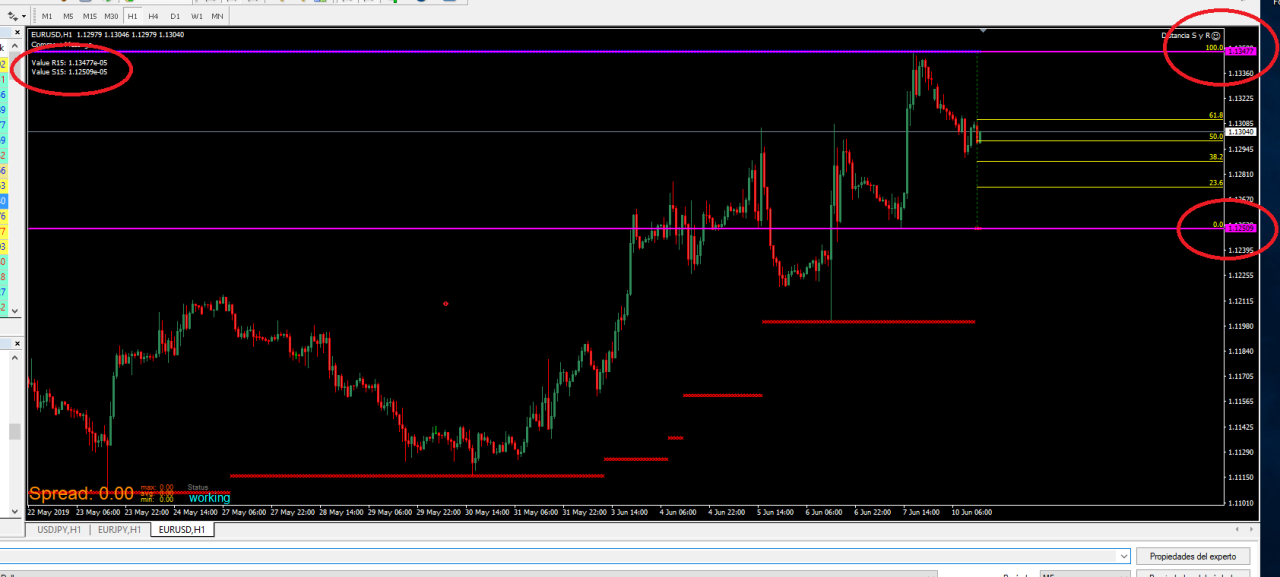Image resolution: width=1280 pixels, height=577 pixels.
Task: Click the Value R15 text label
Action: click(69, 62)
